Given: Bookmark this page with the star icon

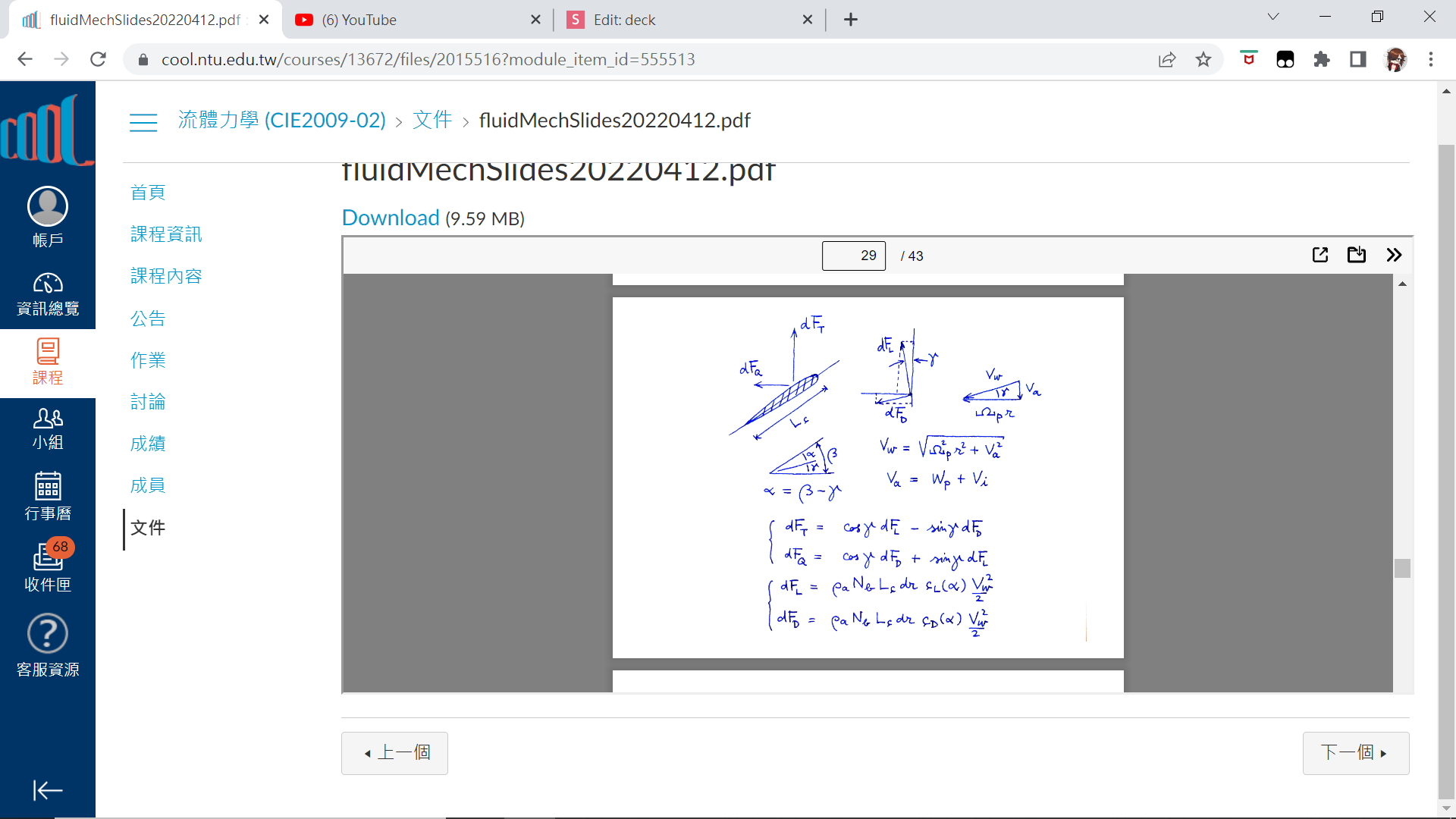Looking at the screenshot, I should point(1203,59).
